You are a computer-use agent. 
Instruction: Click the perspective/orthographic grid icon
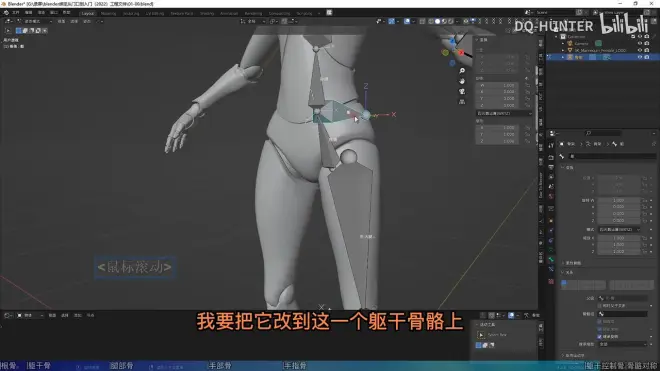462,101
